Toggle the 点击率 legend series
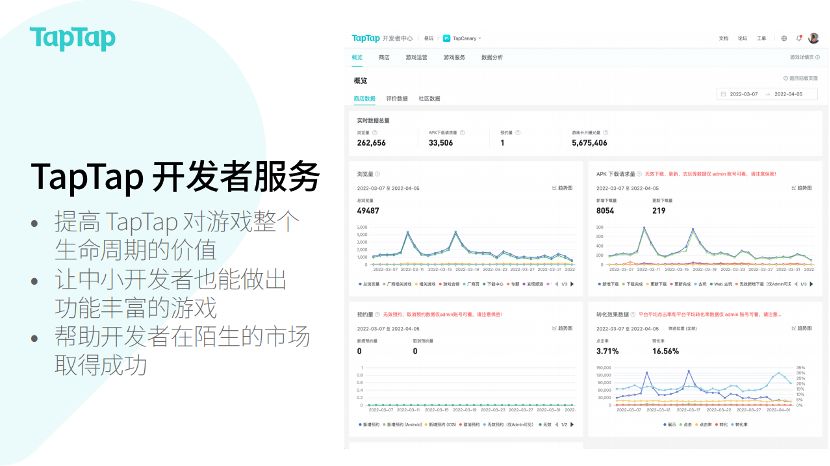 [x=705, y=425]
